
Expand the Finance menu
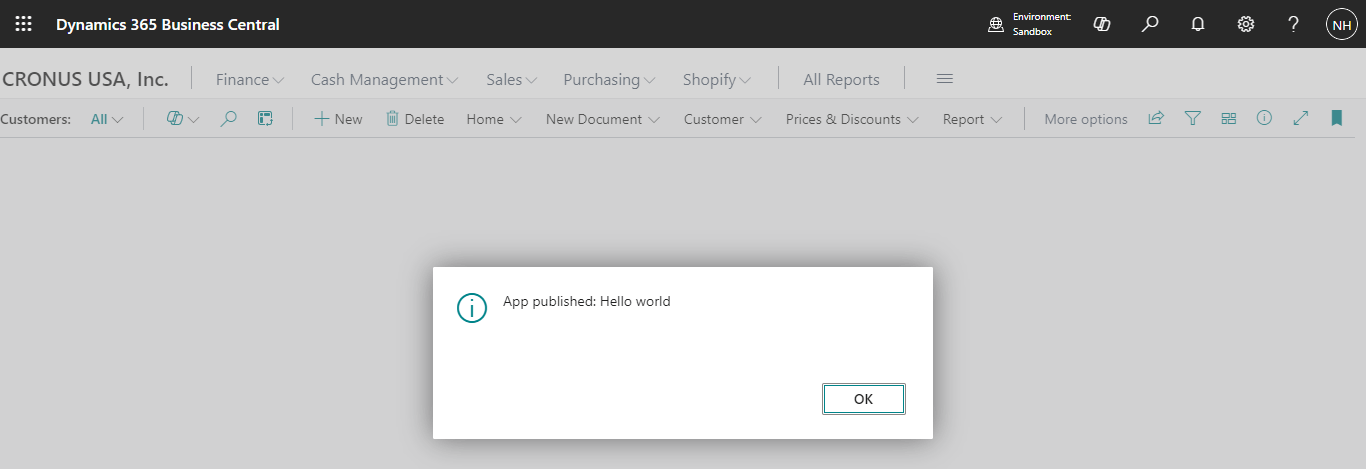coord(250,79)
